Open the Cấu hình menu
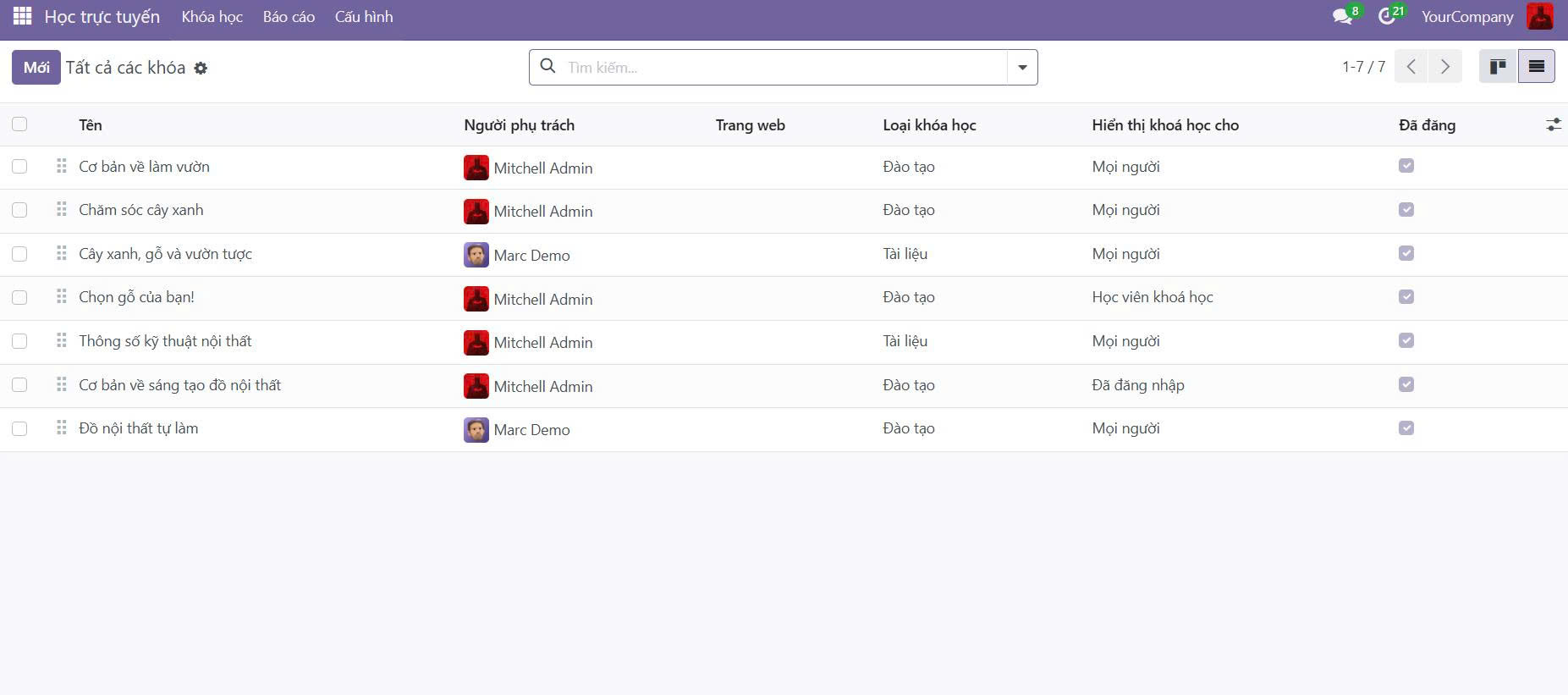 tap(364, 17)
